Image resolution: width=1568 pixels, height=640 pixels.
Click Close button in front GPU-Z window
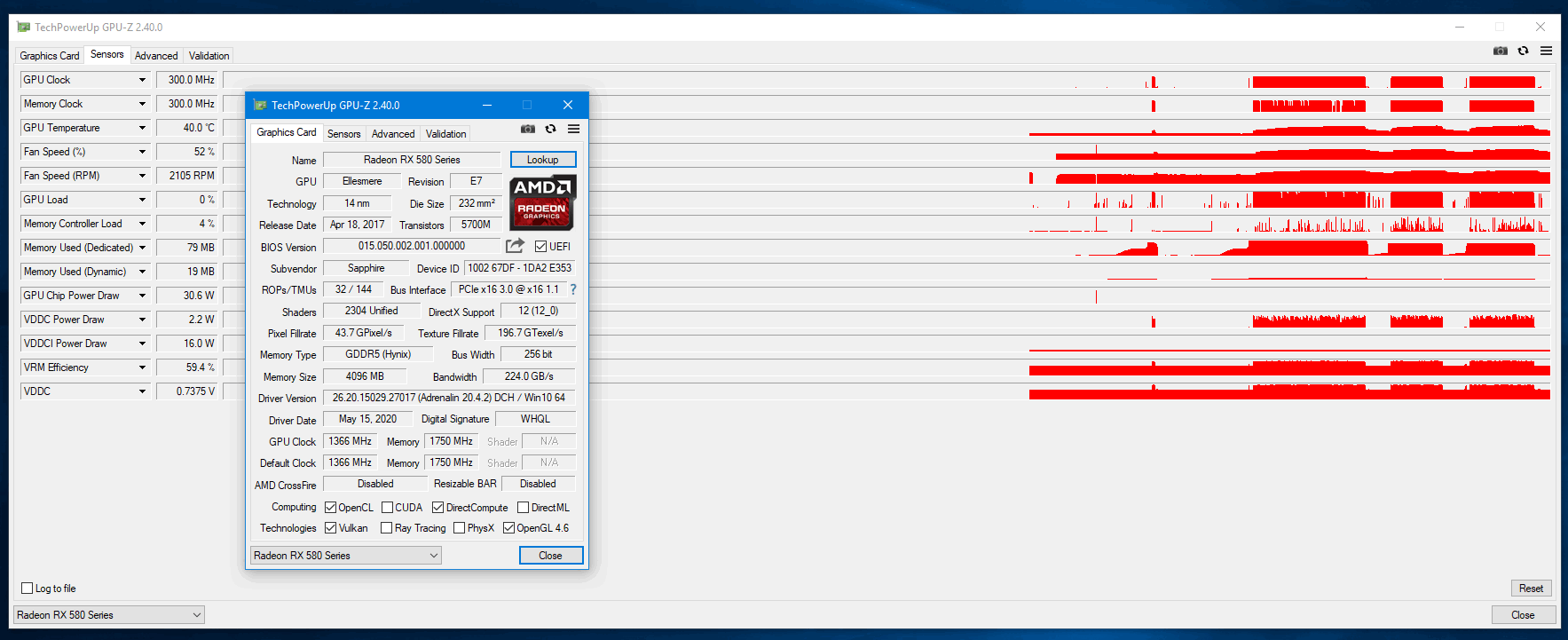(x=551, y=556)
